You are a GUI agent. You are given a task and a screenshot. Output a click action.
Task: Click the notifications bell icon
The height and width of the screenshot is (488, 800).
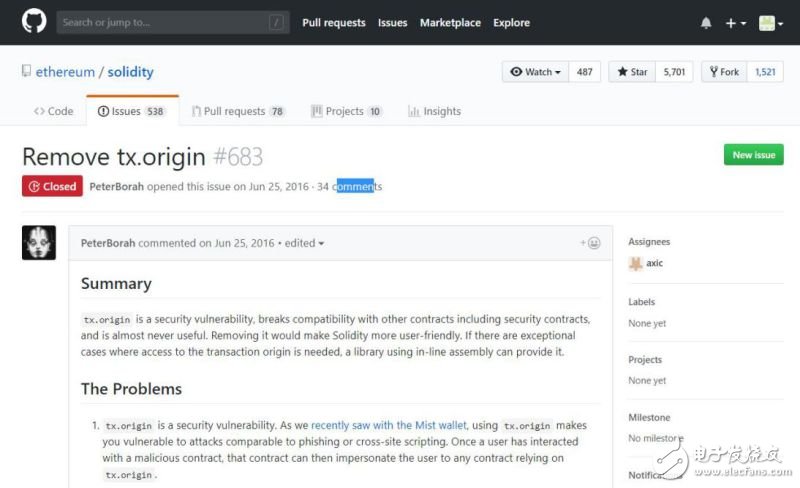coord(706,23)
